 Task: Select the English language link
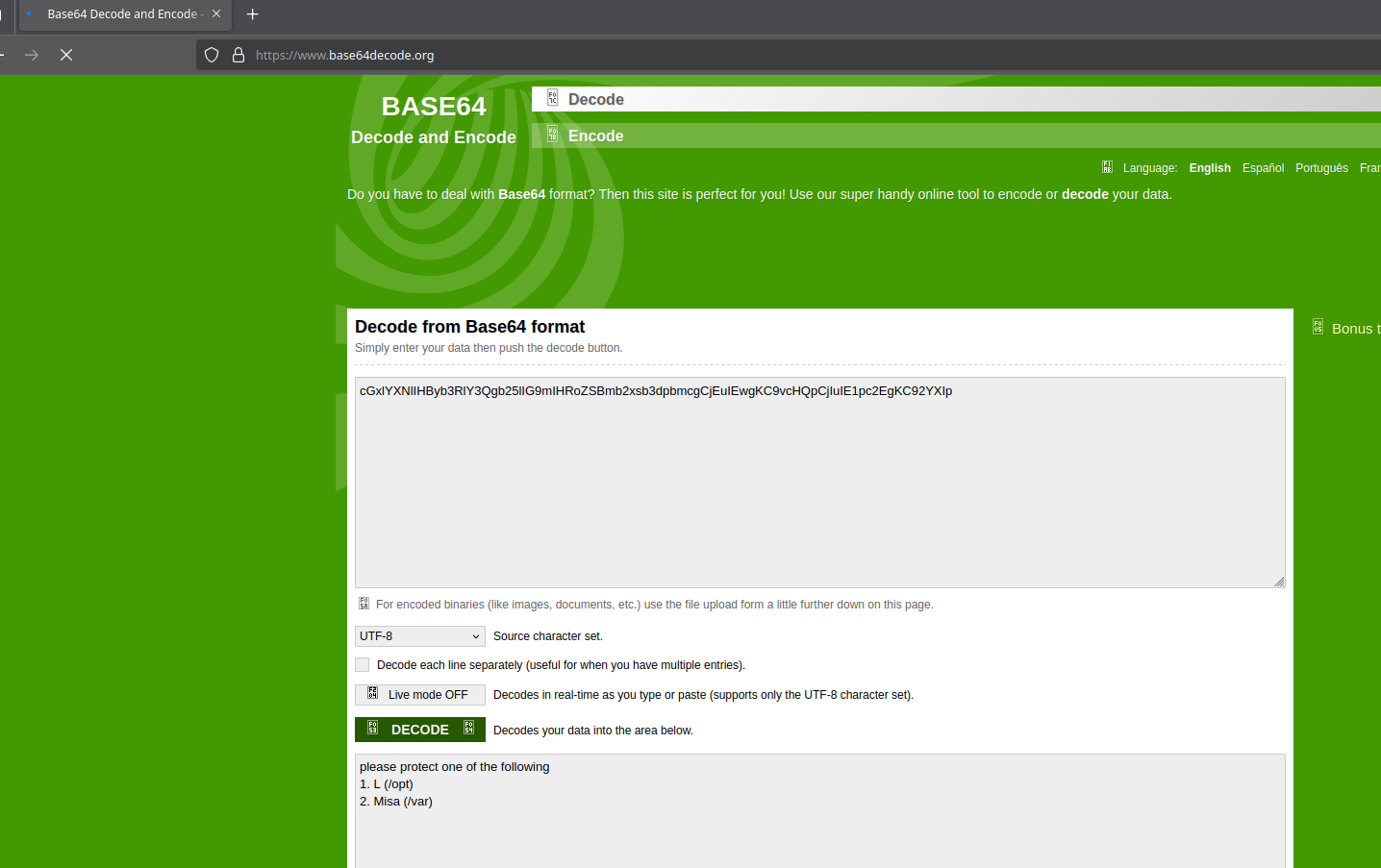coord(1209,167)
